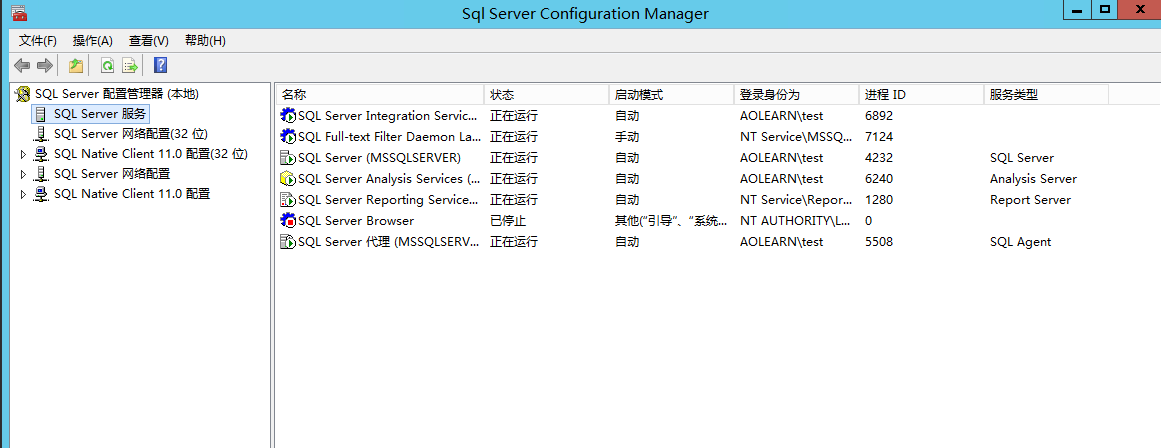This screenshot has height=448, width=1161.
Task: Open the 操作(A) menu
Action: click(x=93, y=41)
